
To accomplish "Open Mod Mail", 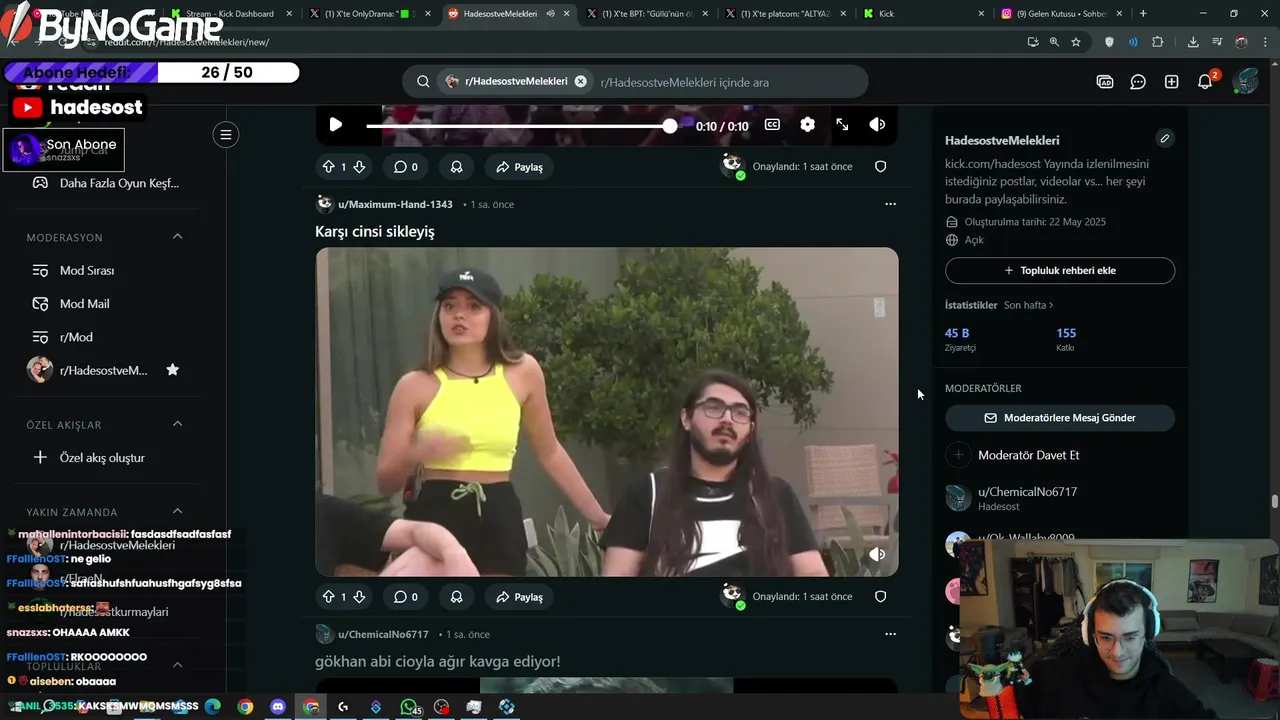I will point(85,304).
